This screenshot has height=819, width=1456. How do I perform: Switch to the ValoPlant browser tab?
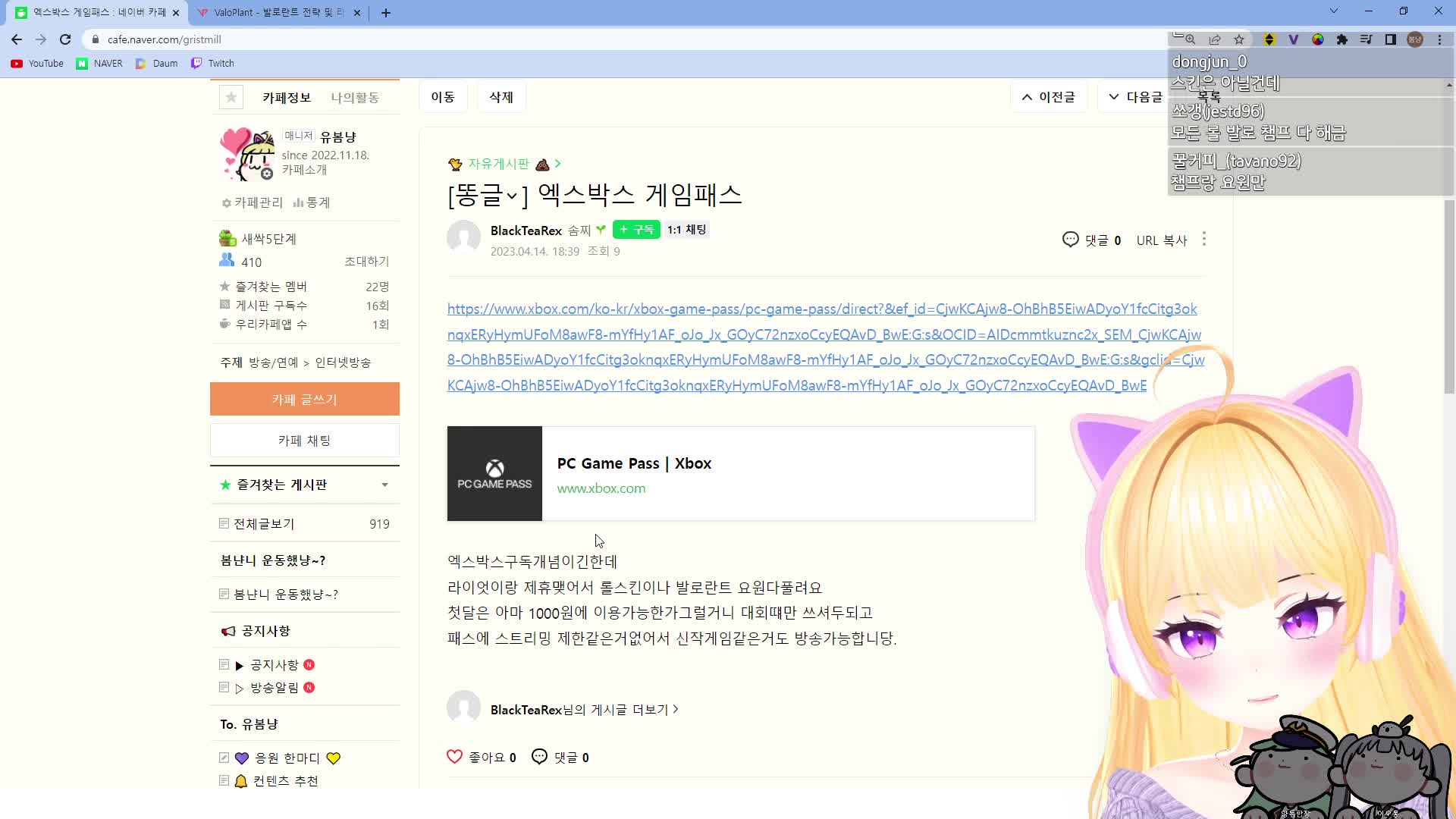[278, 13]
